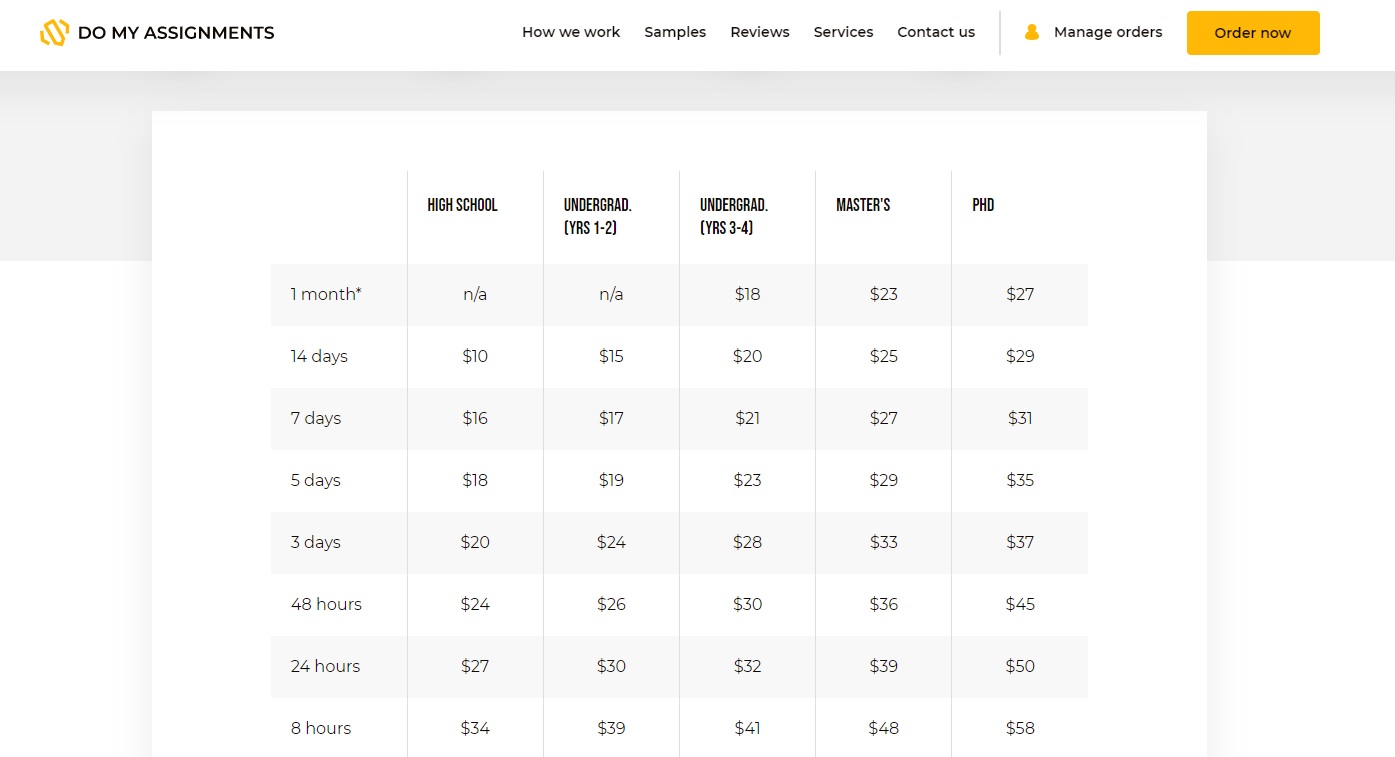Click the $45 PhD price for 48 hours
This screenshot has width=1395, height=757.
coord(1020,604)
